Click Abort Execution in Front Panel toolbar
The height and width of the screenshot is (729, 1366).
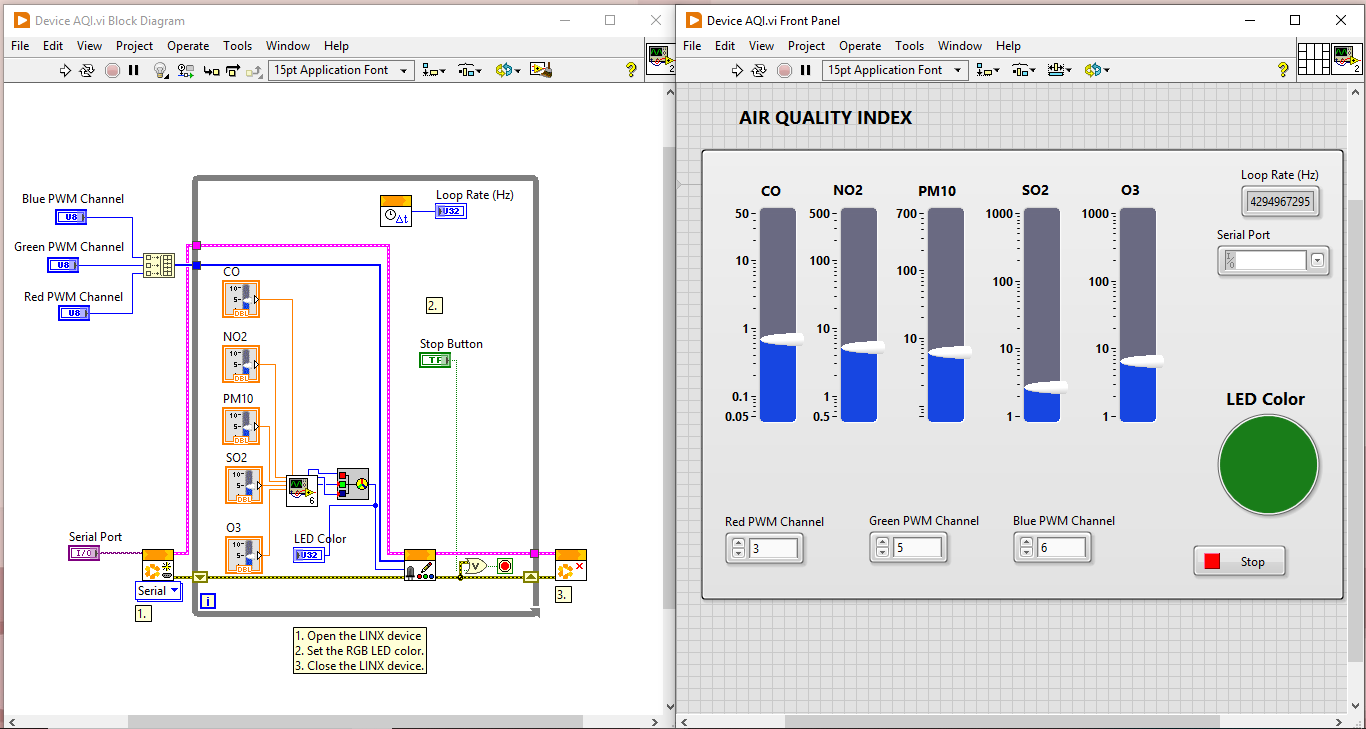(784, 70)
